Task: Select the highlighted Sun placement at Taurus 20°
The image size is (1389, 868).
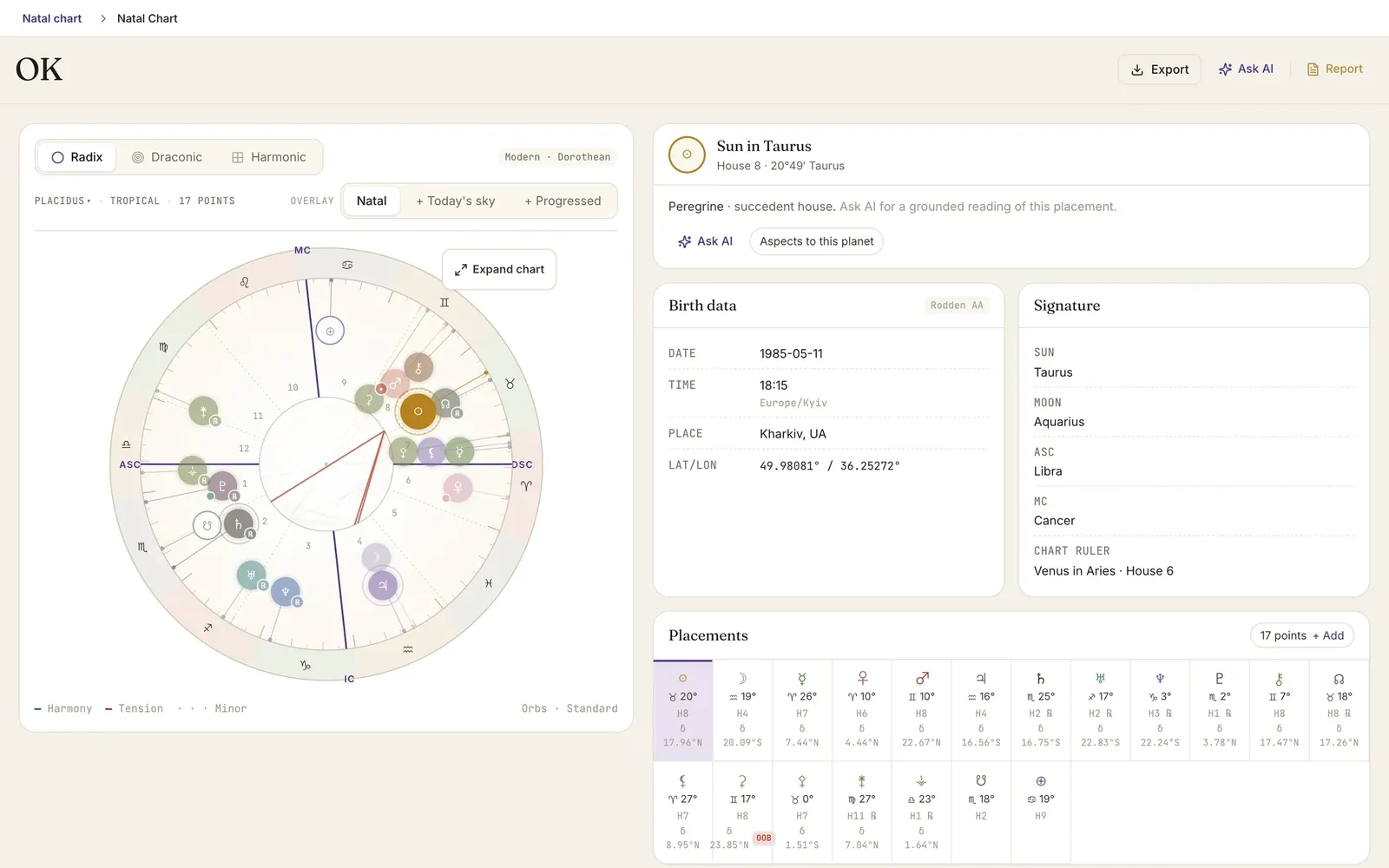Action: pos(682,711)
